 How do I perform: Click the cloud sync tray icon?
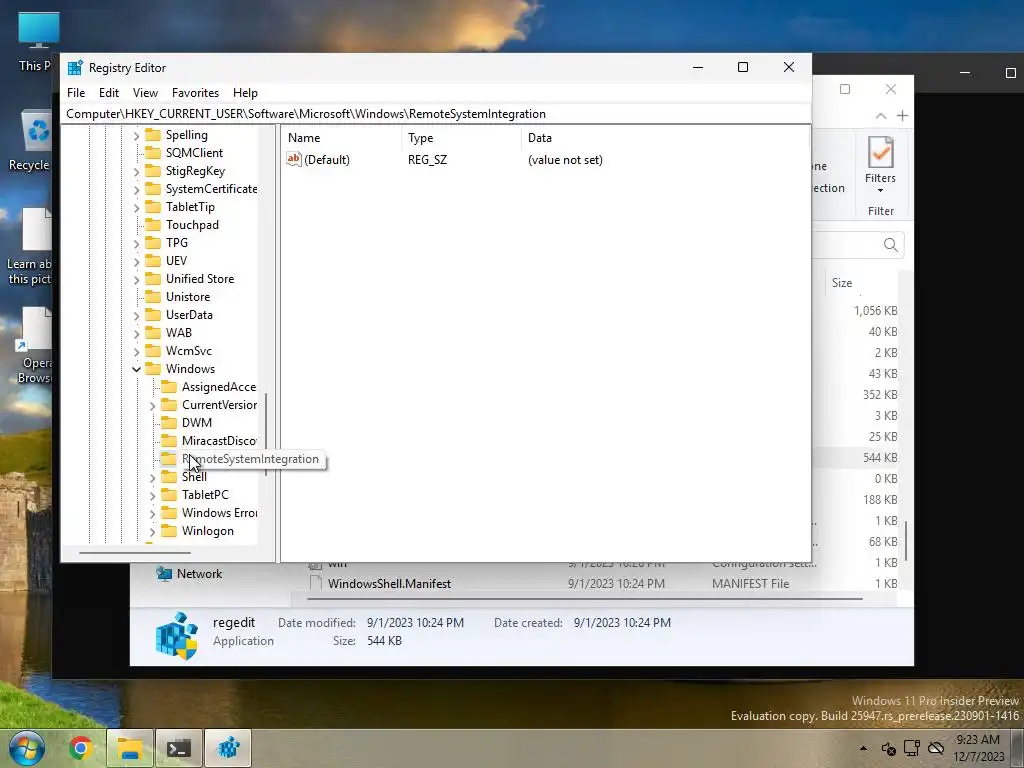pyautogui.click(x=936, y=748)
